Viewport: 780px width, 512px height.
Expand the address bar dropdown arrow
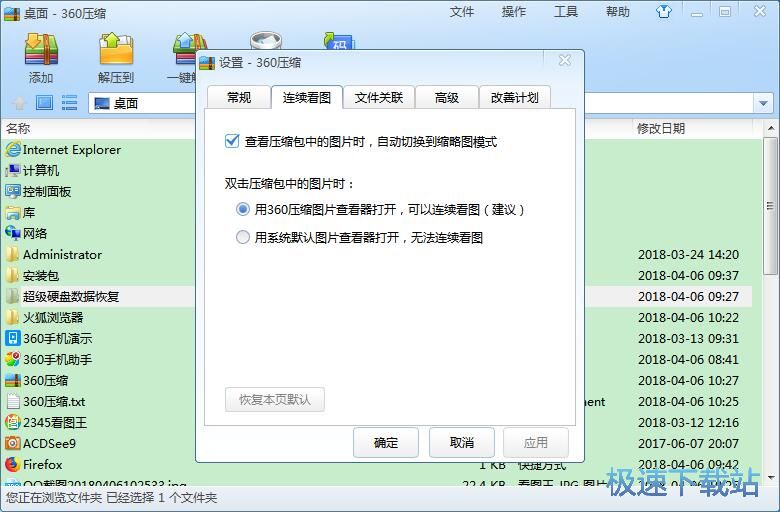click(763, 103)
